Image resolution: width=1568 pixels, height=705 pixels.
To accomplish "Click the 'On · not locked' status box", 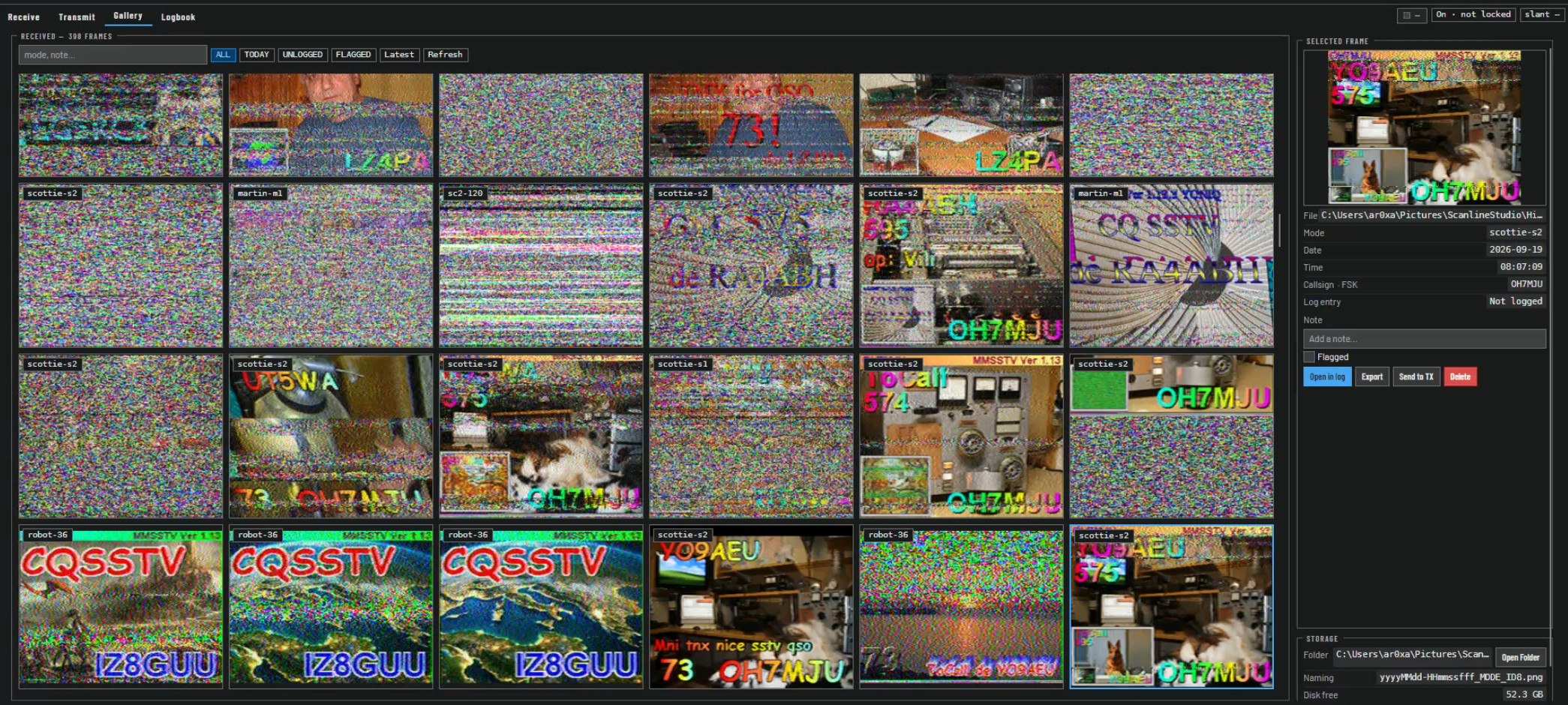I will [1473, 15].
